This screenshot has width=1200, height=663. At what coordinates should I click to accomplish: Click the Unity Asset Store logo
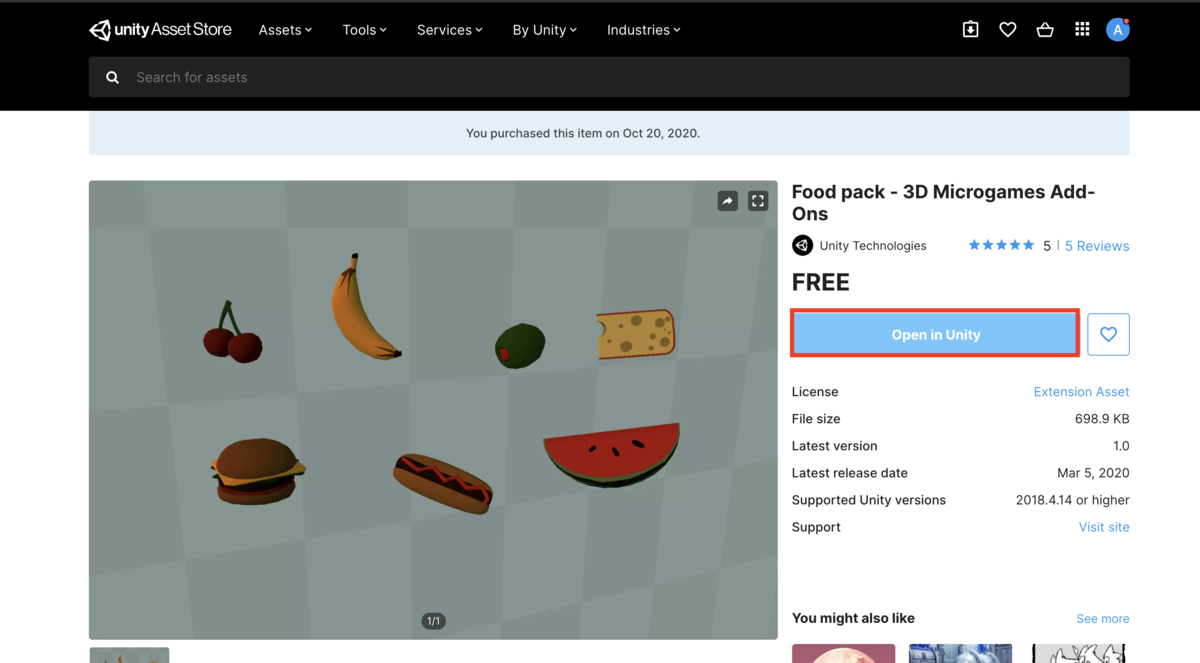coord(160,30)
